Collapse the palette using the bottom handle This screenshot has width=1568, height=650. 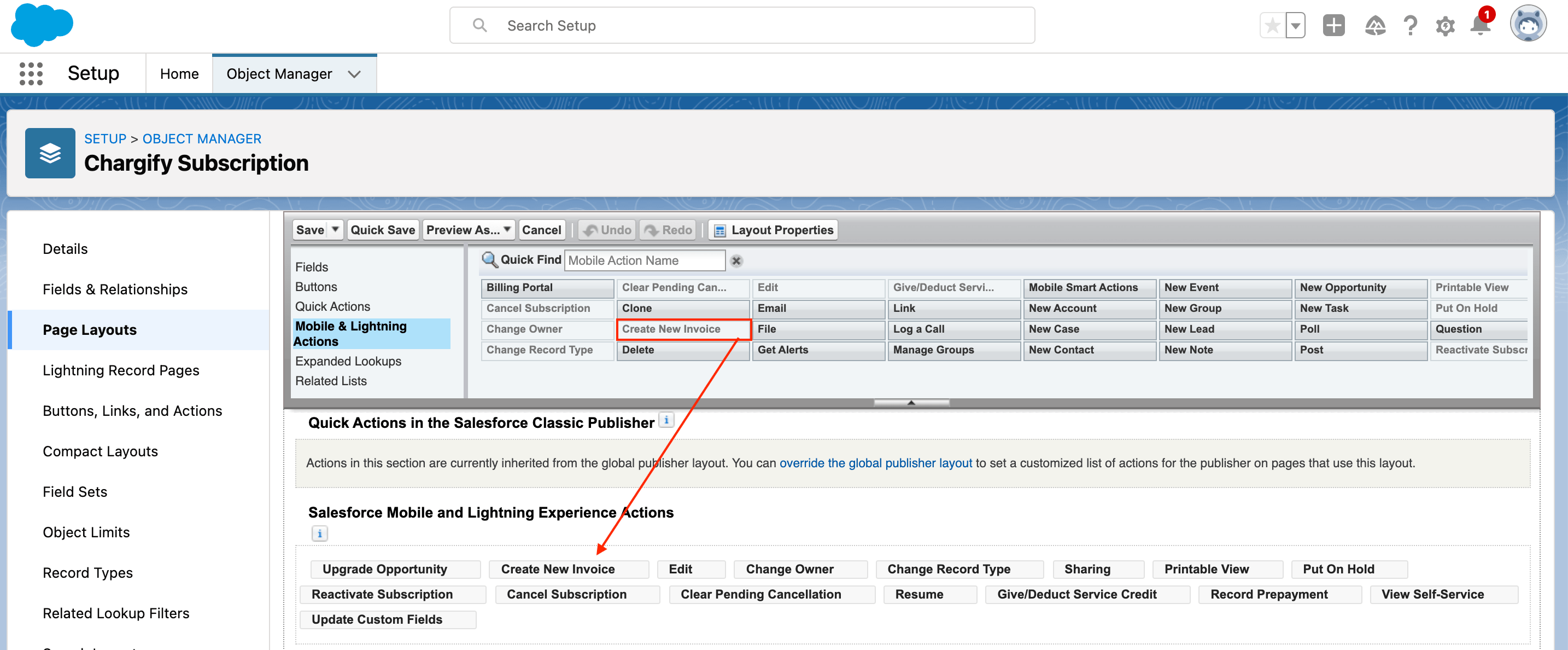(x=911, y=402)
